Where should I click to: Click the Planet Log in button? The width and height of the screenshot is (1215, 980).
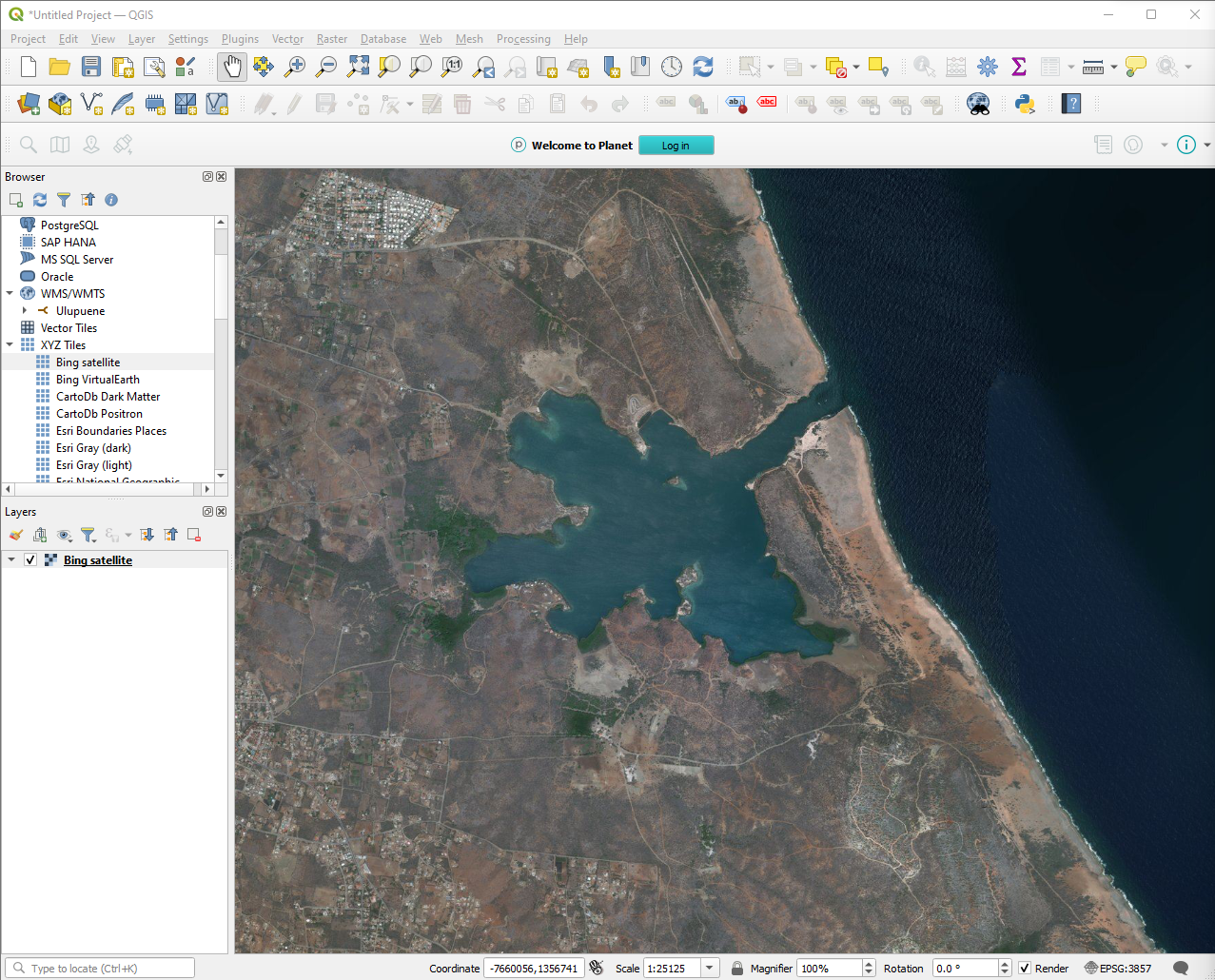click(676, 146)
